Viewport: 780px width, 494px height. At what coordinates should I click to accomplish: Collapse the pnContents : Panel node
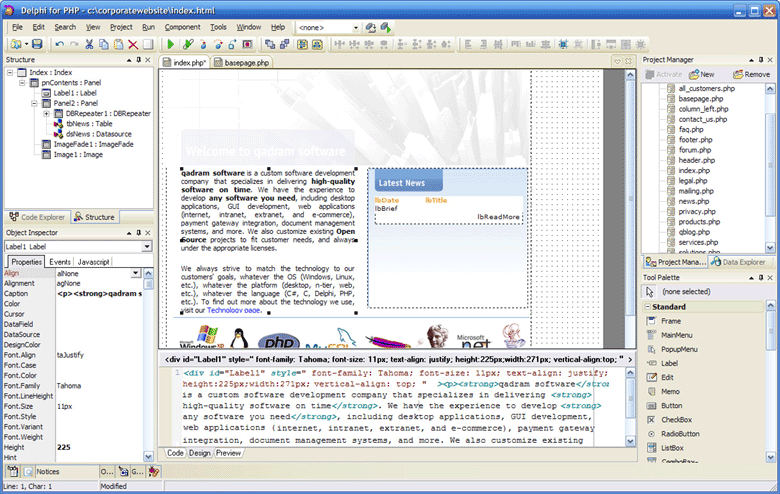tap(22, 83)
